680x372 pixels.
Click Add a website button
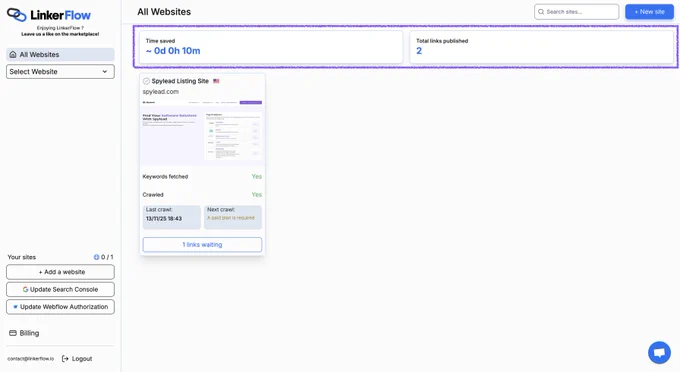click(x=60, y=272)
